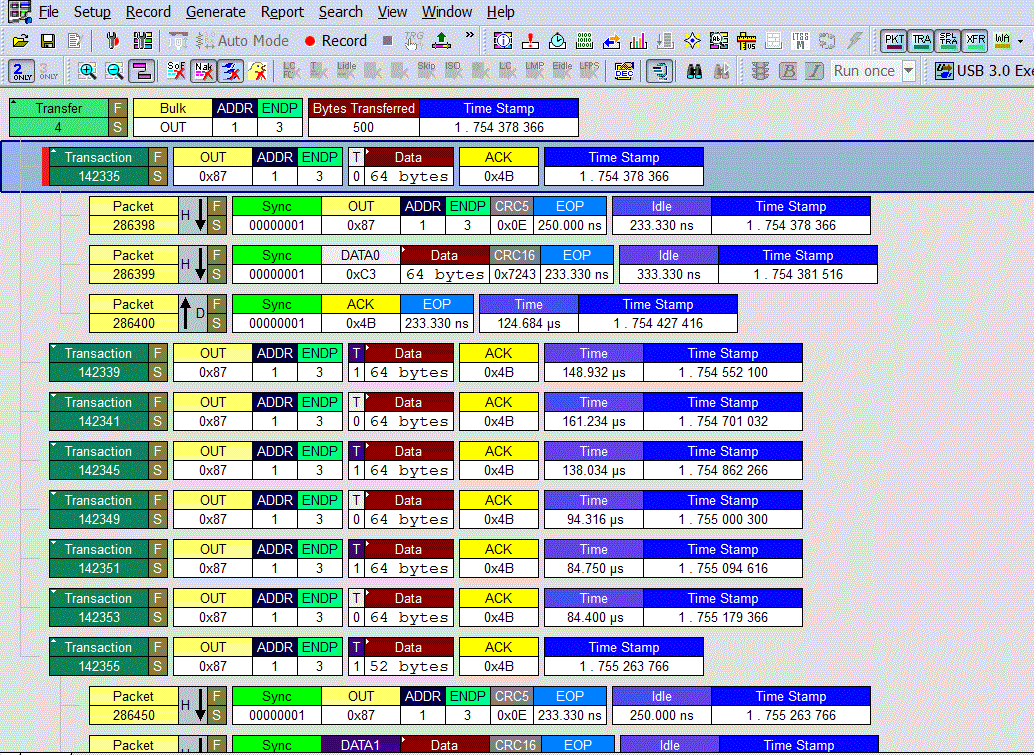Toggle the USB 2 ONLY filter
The width and height of the screenshot is (1034, 755).
coord(22,71)
